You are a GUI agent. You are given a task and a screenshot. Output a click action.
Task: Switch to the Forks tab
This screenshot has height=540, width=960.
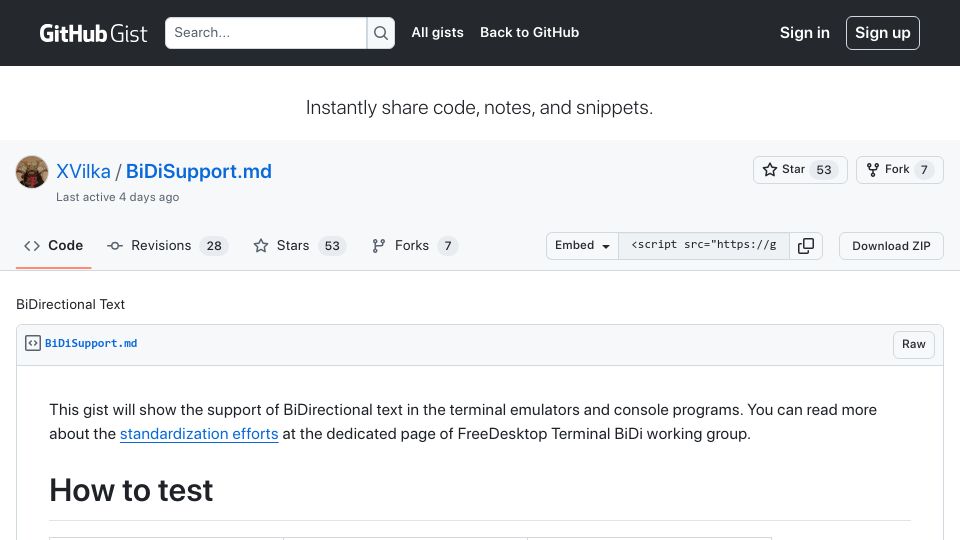pyautogui.click(x=414, y=246)
